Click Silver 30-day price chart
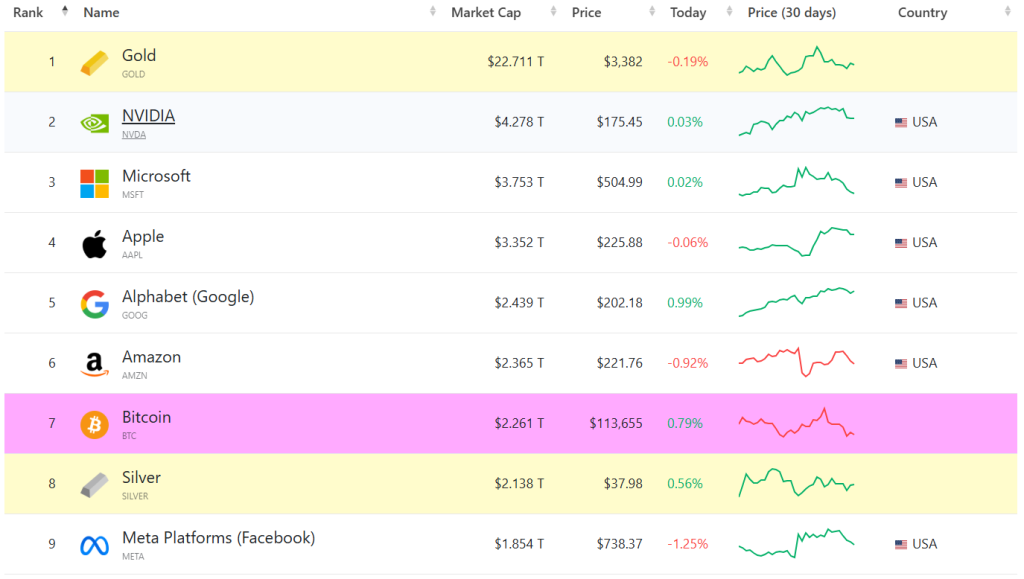This screenshot has width=1024, height=579. coord(796,483)
